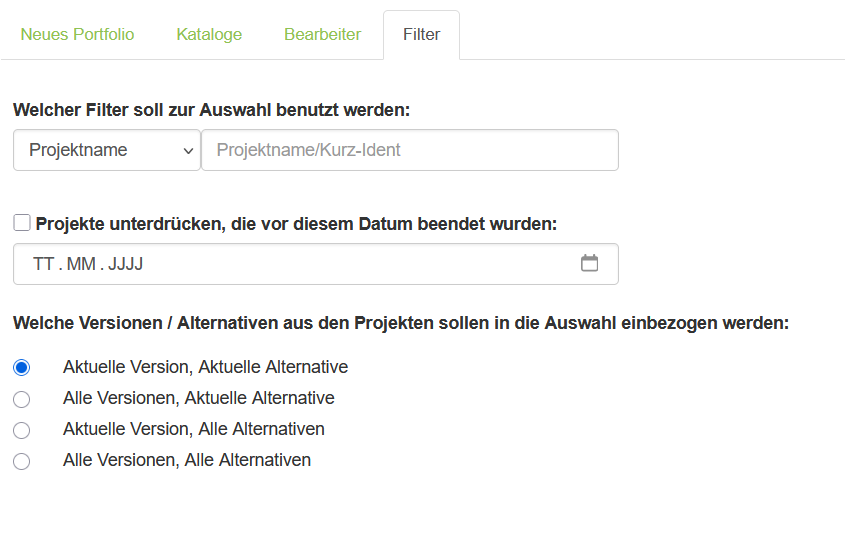The height and width of the screenshot is (537, 845).
Task: Pick radio 'Aktuelle Version, Alle Alternativen'
Action: 21,430
